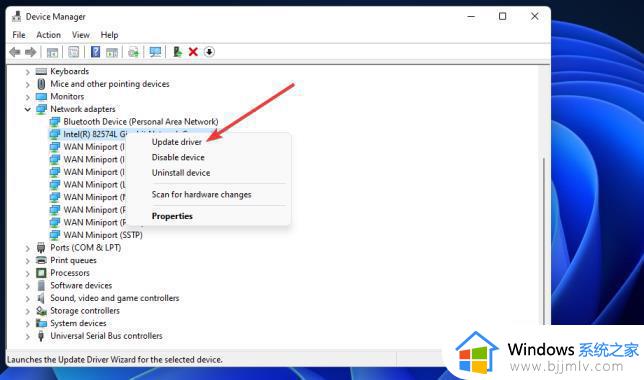This screenshot has width=644, height=380.
Task: Choose Properties from the context menu
Action: click(x=172, y=216)
